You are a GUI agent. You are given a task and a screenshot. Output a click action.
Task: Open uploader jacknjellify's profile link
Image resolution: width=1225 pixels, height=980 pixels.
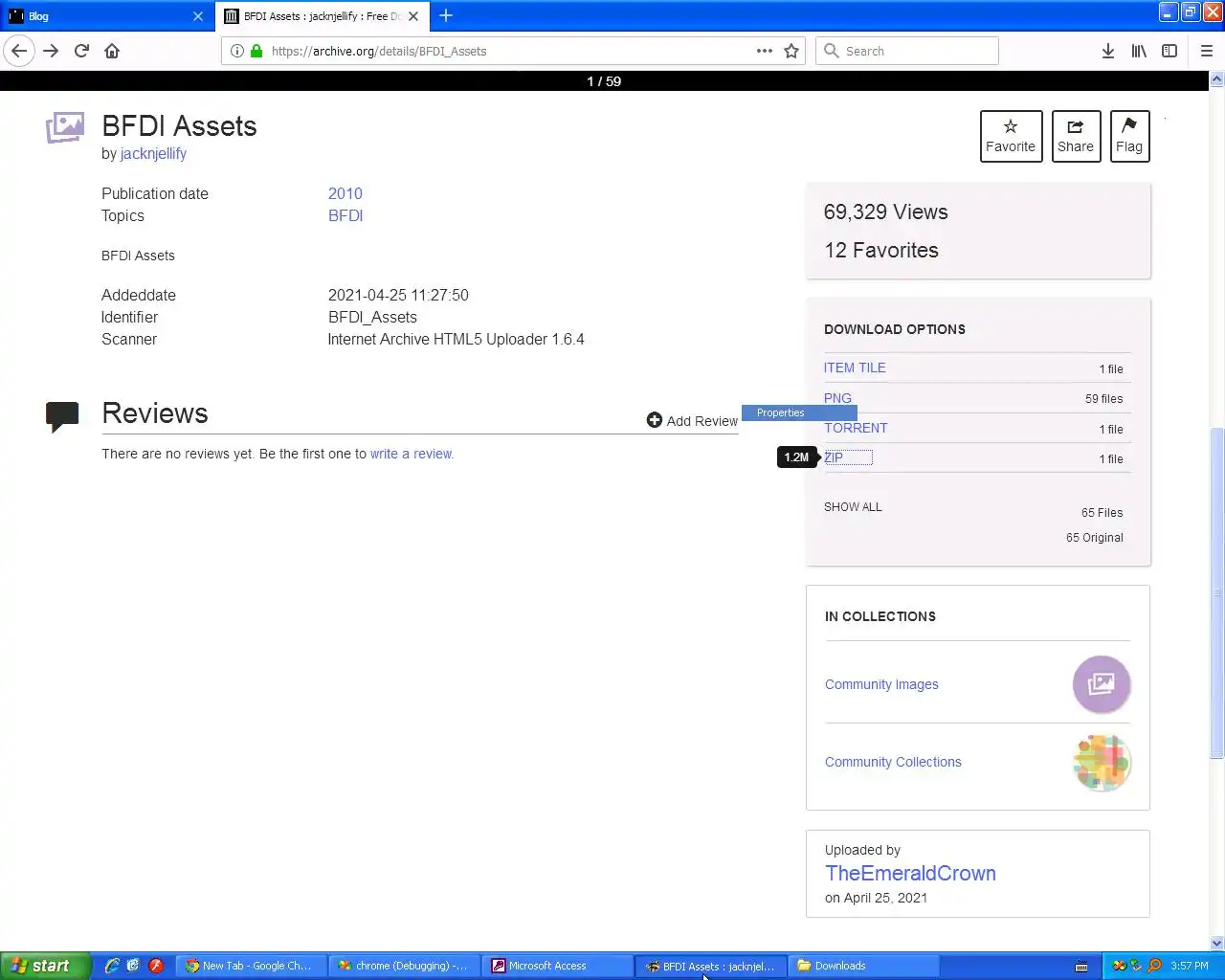click(x=153, y=153)
